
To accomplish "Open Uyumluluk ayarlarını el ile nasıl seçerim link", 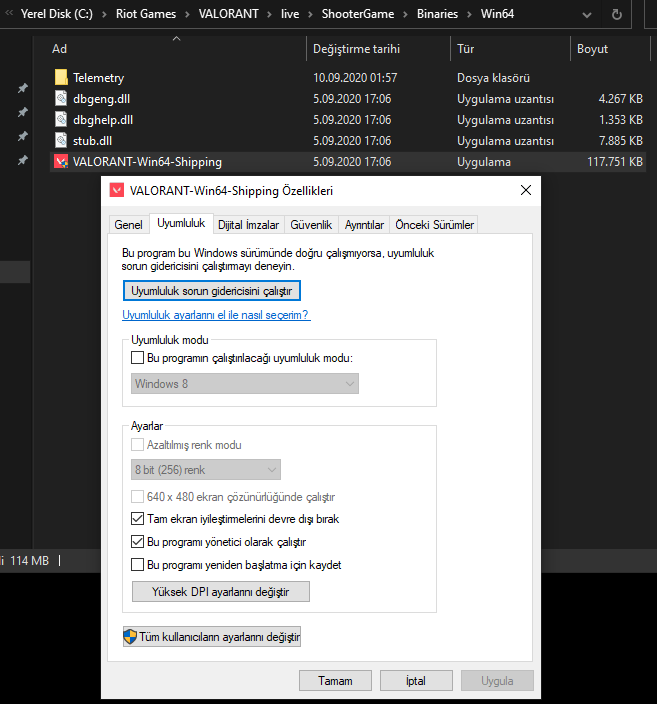I will (216, 315).
